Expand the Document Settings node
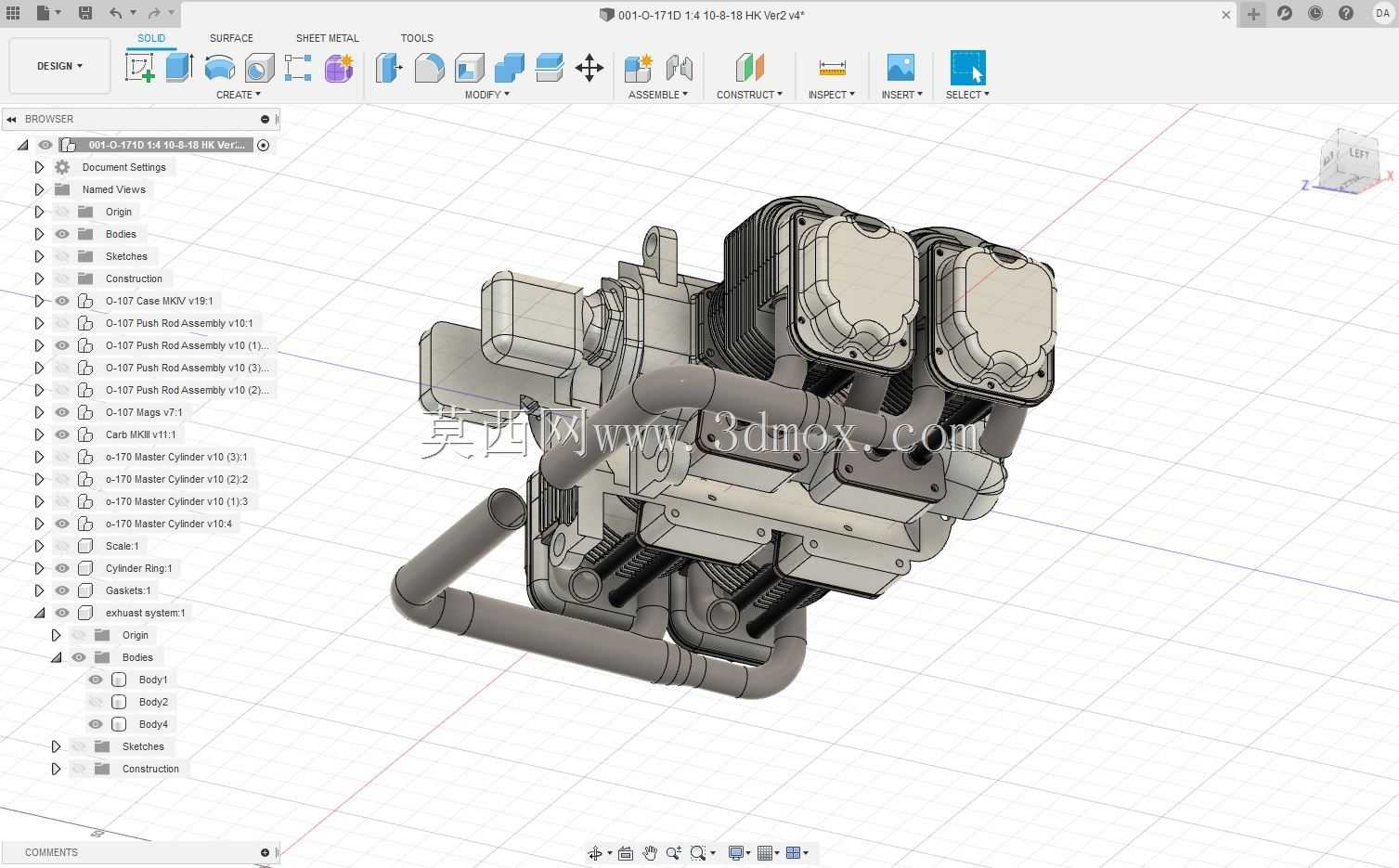 (39, 167)
